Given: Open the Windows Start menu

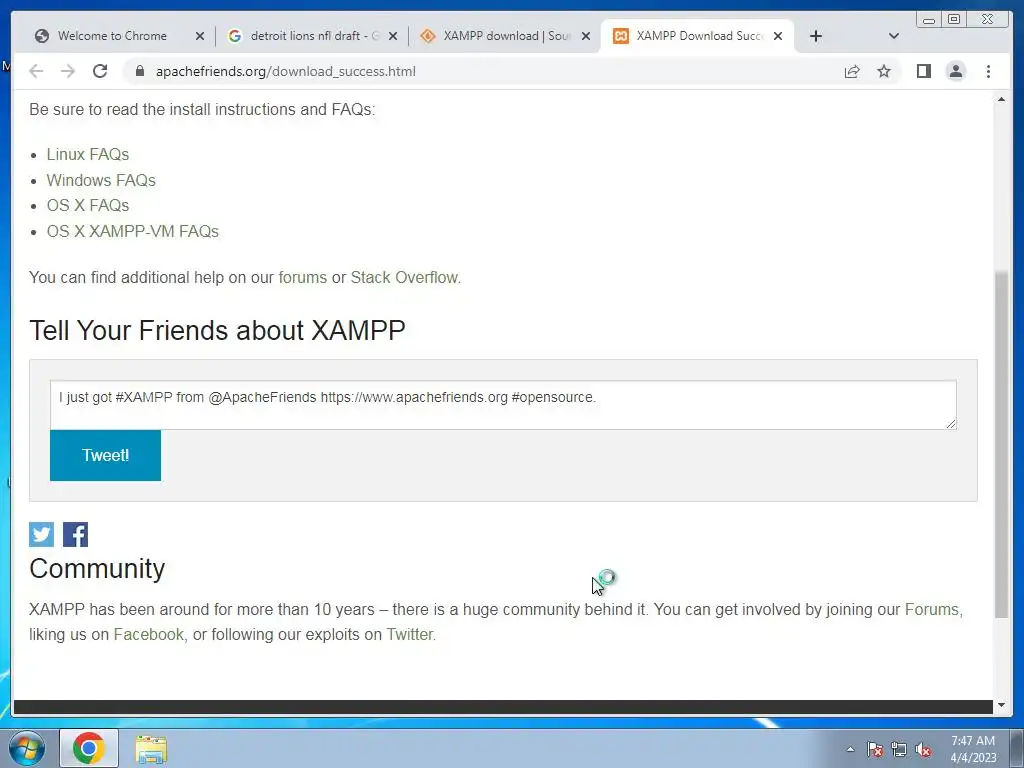Looking at the screenshot, I should click(x=27, y=748).
